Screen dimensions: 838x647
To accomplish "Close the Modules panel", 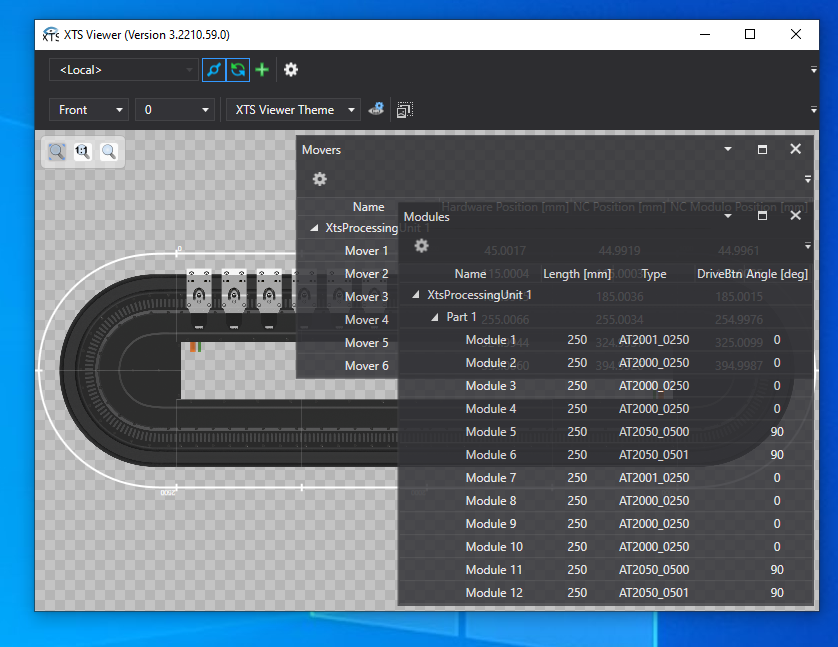I will [x=796, y=215].
